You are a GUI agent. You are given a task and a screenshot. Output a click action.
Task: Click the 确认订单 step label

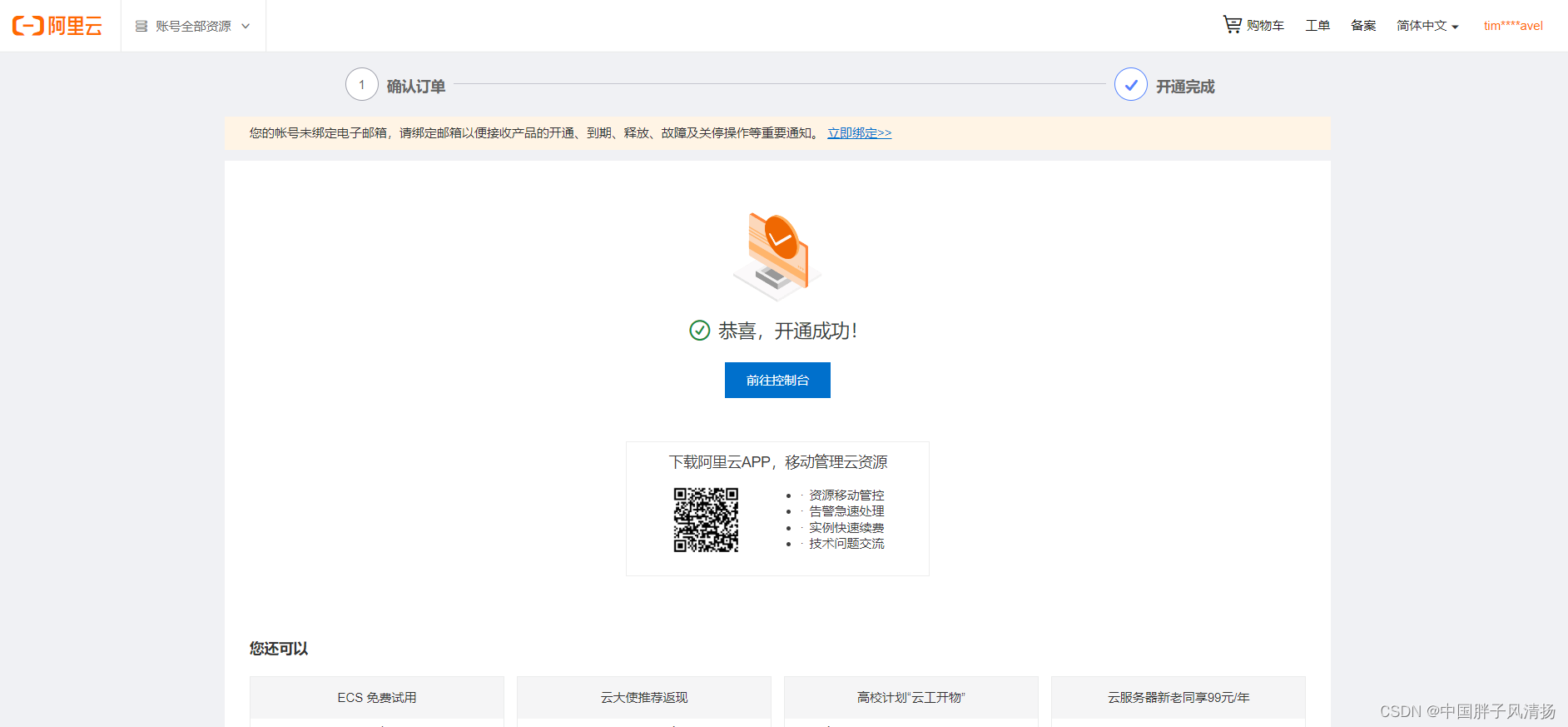[416, 87]
